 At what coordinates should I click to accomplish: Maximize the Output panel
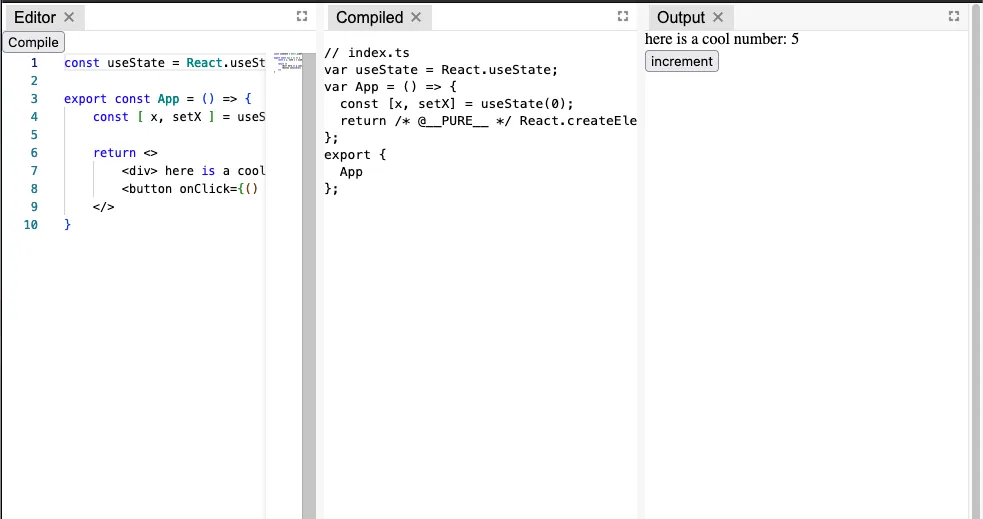953,16
